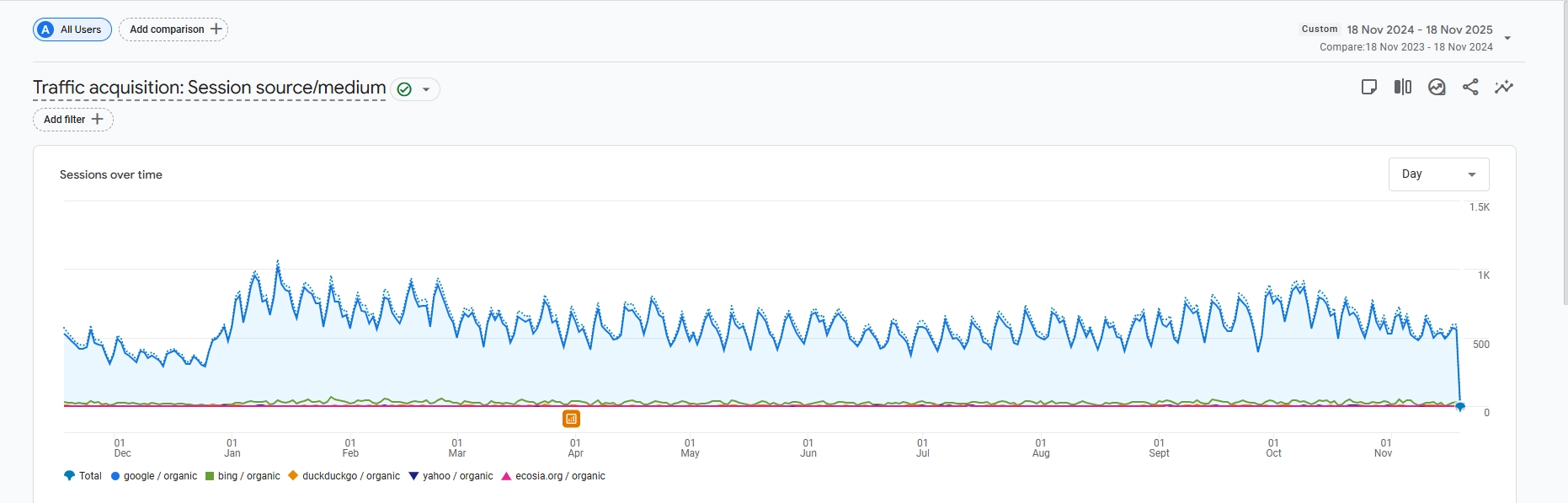This screenshot has width=1568, height=503.
Task: Click Add filter
Action: coord(72,119)
